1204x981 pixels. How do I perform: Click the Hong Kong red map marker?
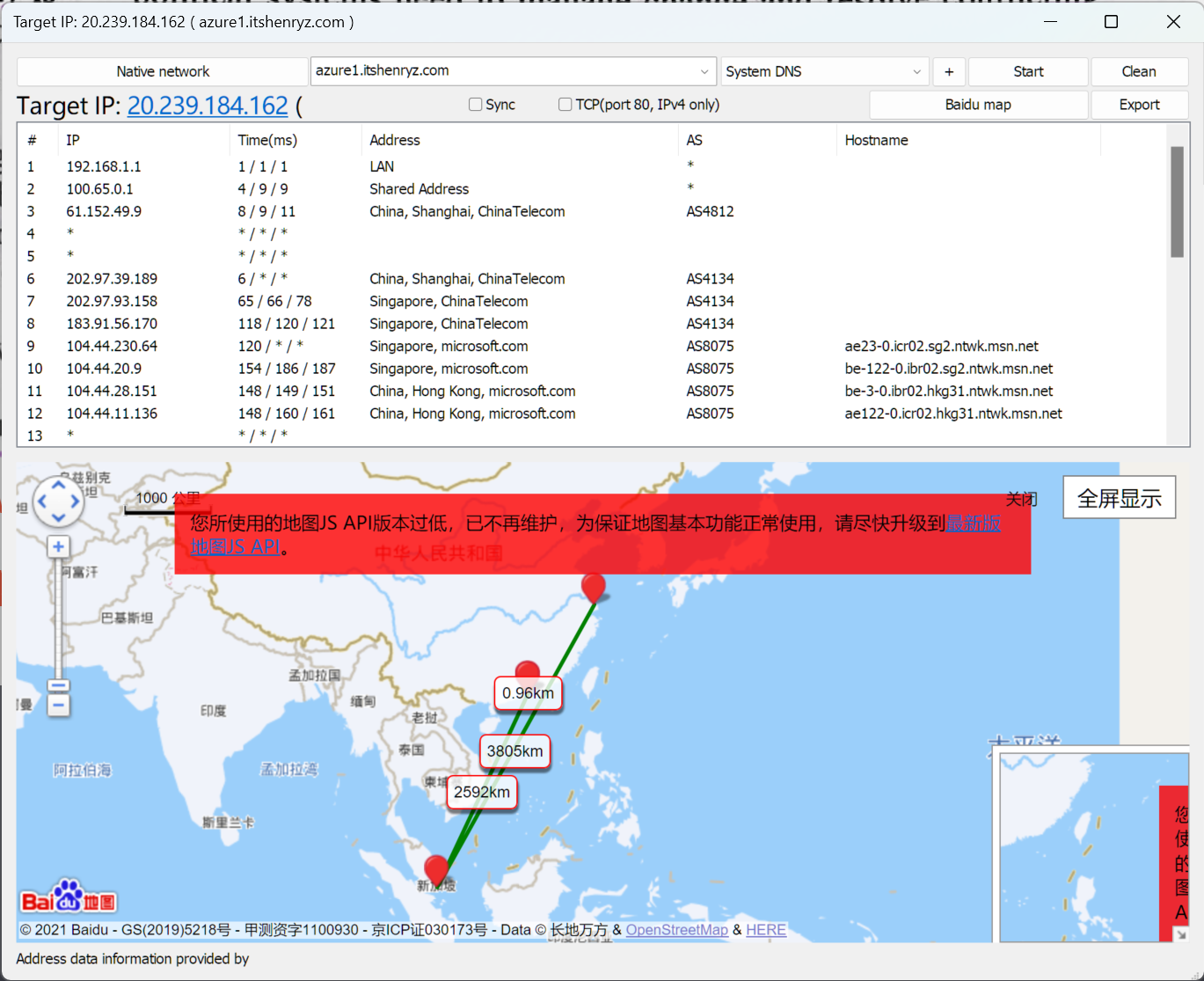pos(527,671)
